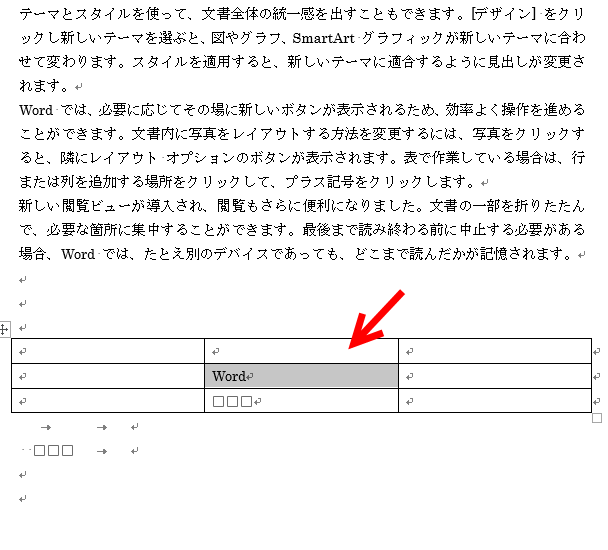Image resolution: width=608 pixels, height=550 pixels.
Task: Click the table move handle icon
Action: click(4, 329)
